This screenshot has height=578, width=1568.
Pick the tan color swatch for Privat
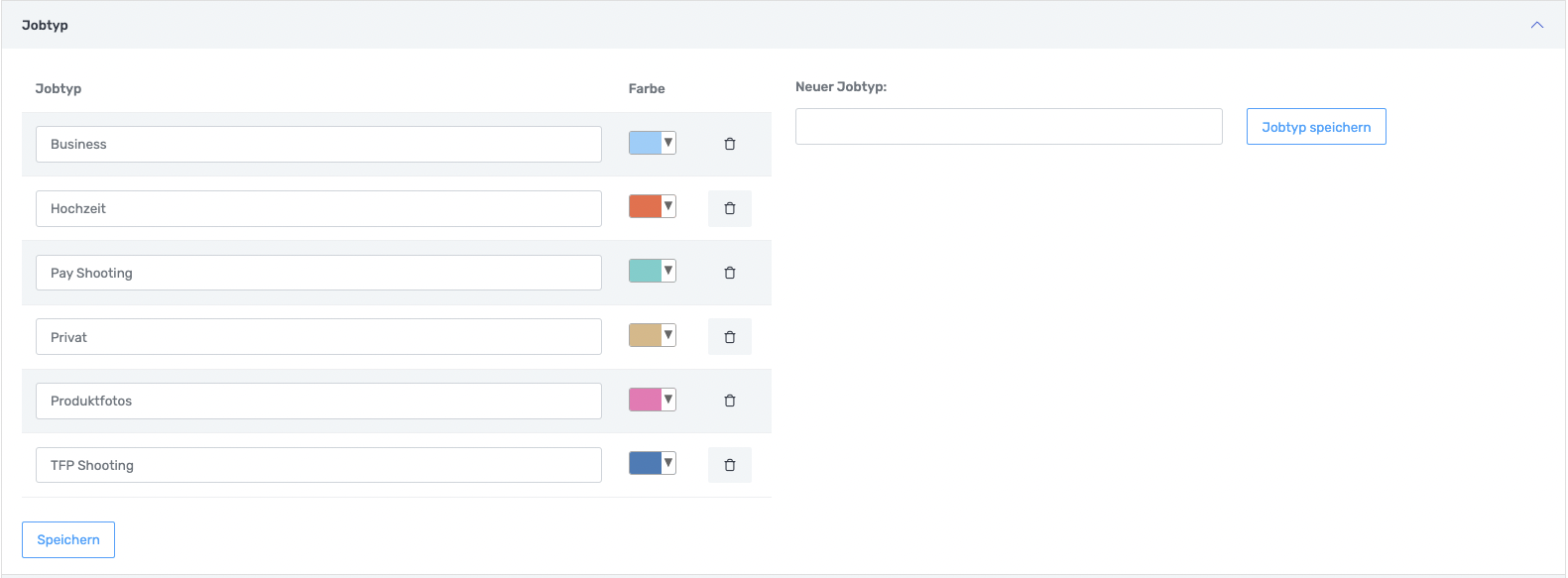[652, 335]
